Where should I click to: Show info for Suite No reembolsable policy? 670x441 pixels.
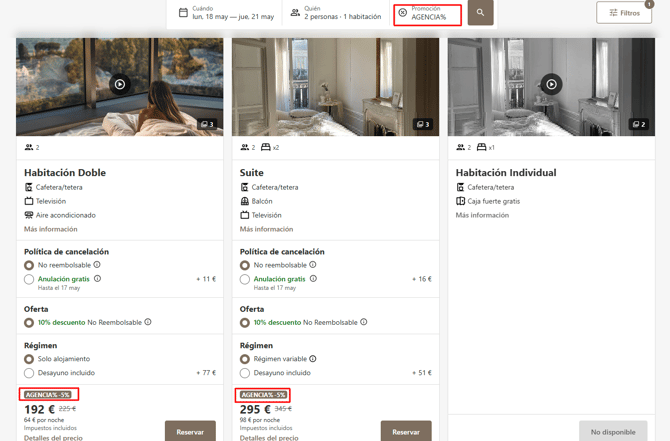(x=313, y=265)
